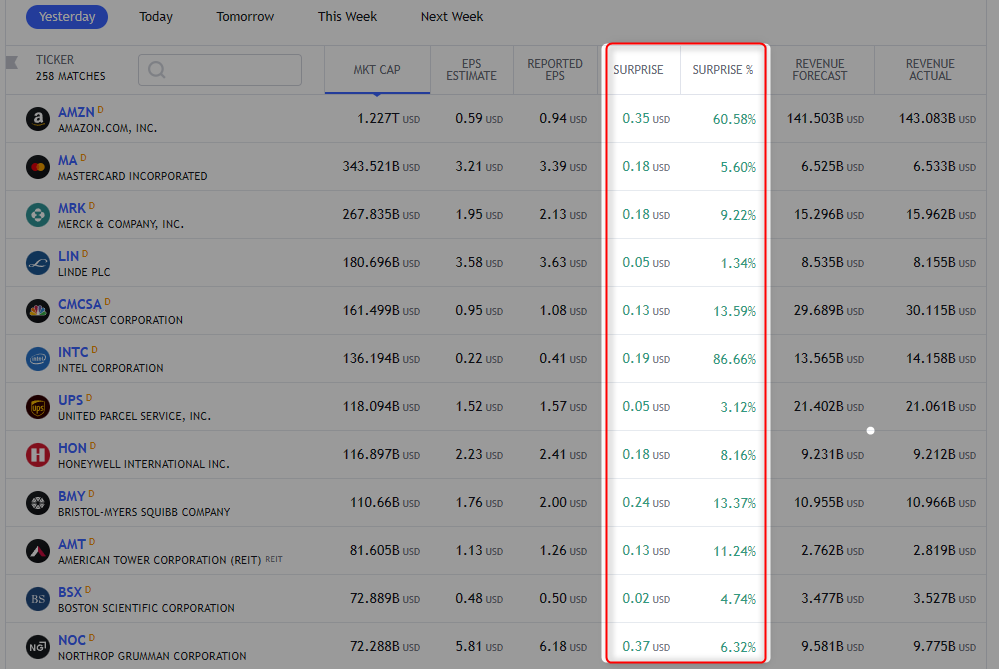Open the Next Week tab
999x669 pixels.
(x=452, y=17)
